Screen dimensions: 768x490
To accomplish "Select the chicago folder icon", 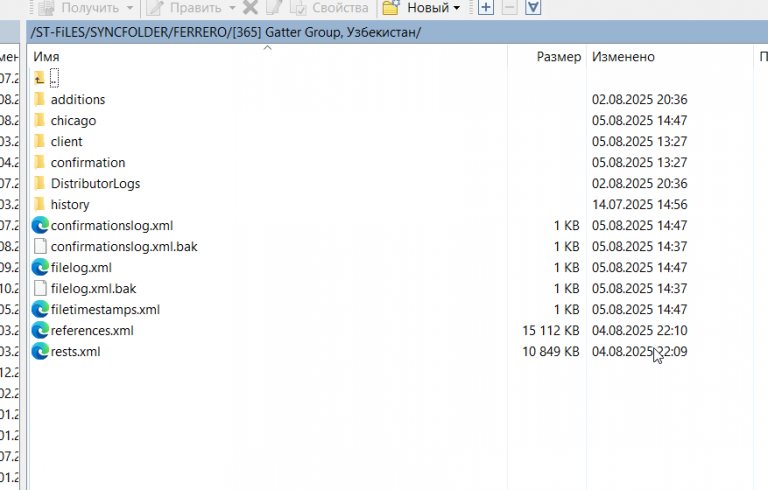I will pyautogui.click(x=40, y=121).
